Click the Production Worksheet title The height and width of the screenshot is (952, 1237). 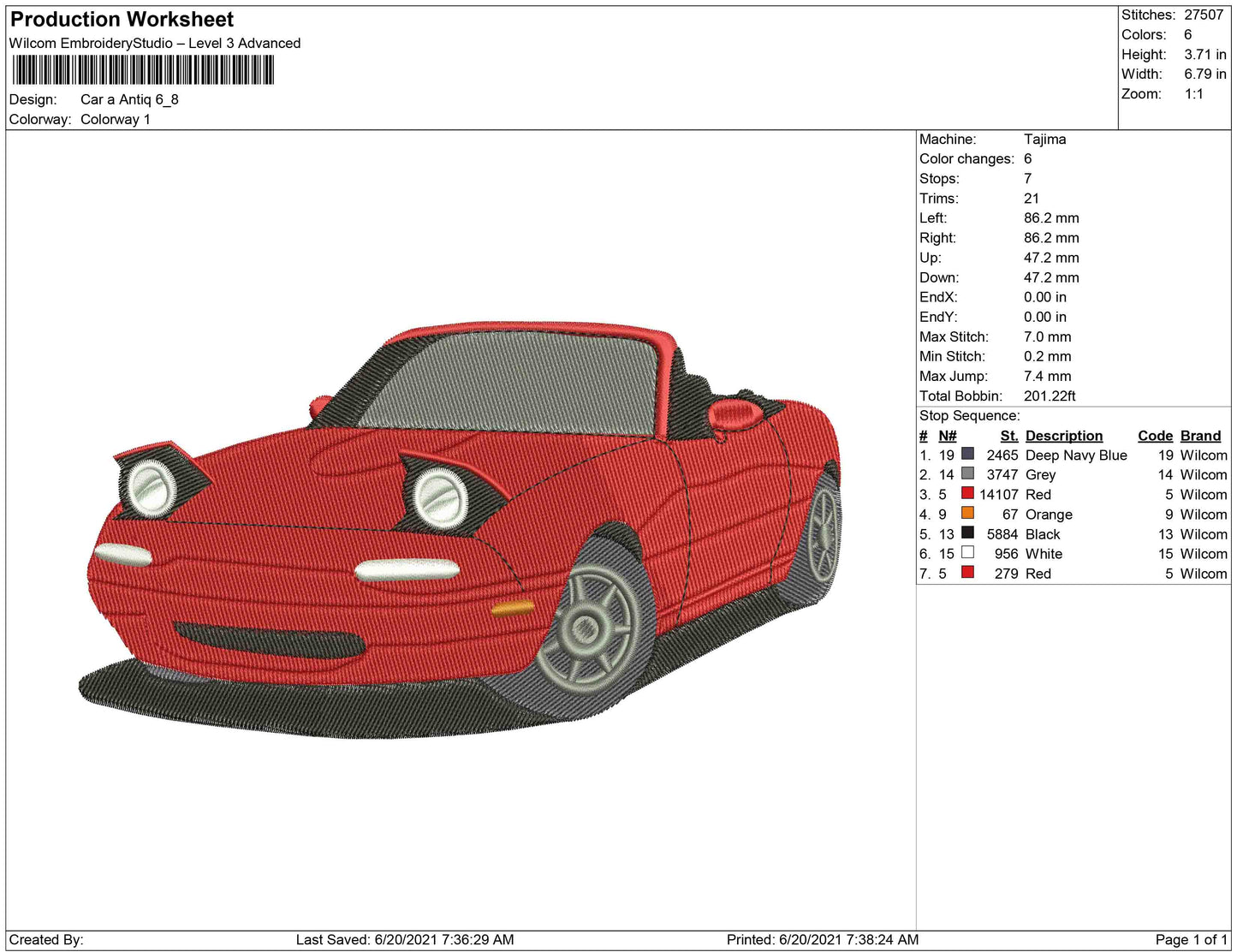click(x=122, y=19)
